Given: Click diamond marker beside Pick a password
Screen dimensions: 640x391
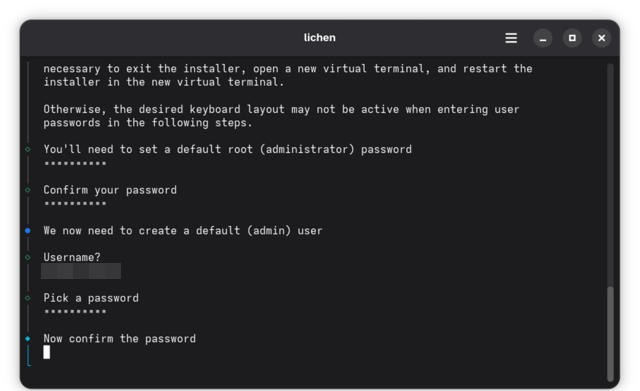Looking at the screenshot, I should [28, 298].
